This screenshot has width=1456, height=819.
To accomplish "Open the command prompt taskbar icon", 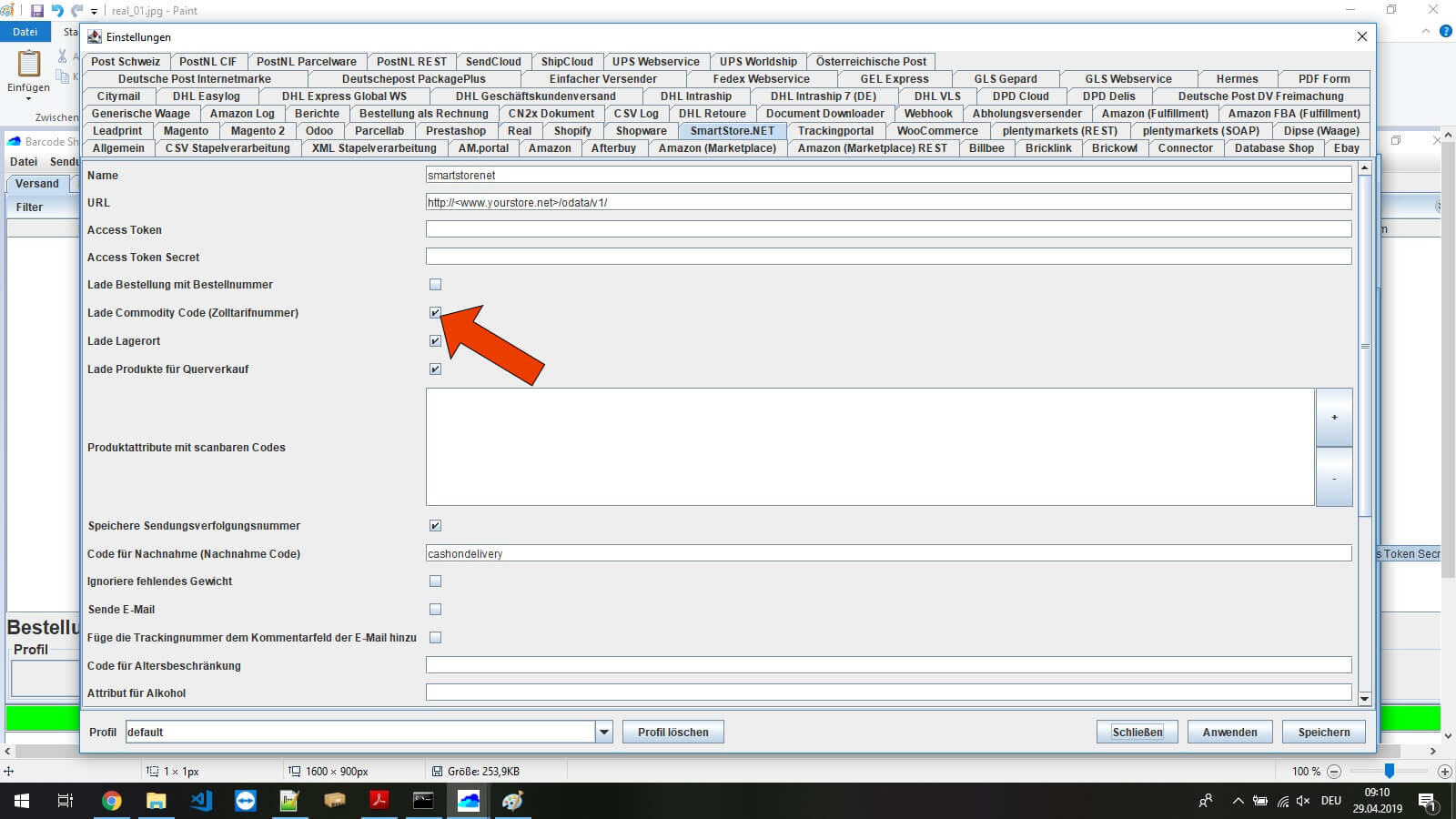I will 423,801.
